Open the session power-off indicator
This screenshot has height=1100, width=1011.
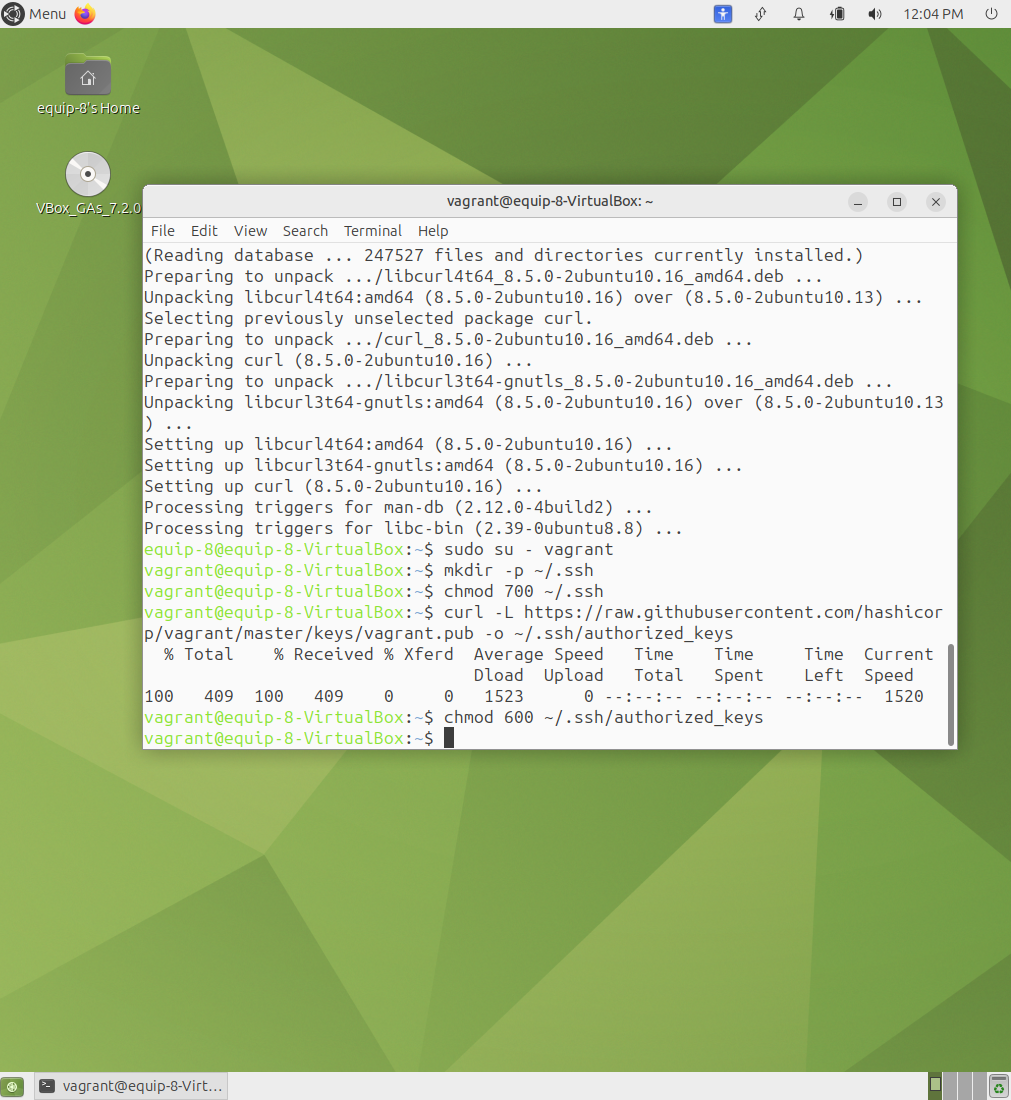click(991, 14)
